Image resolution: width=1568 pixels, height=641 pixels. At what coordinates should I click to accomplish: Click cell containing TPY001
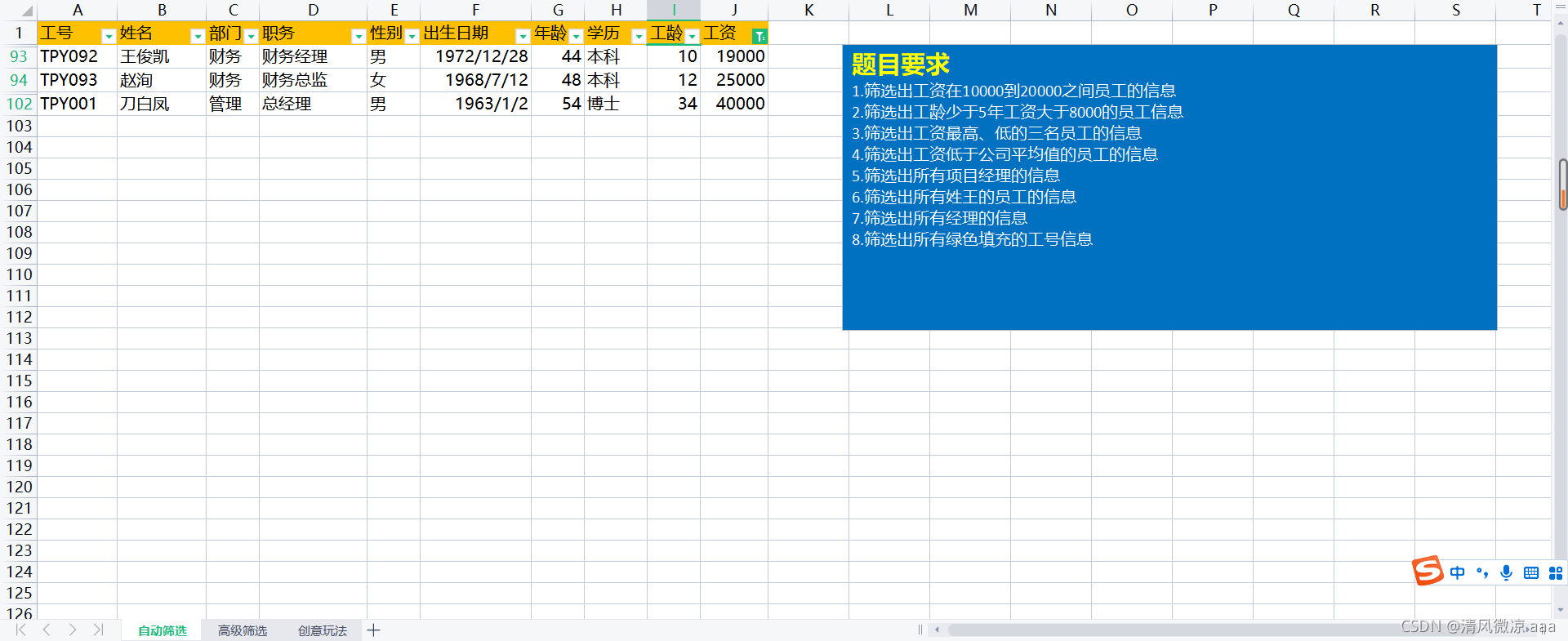[77, 104]
